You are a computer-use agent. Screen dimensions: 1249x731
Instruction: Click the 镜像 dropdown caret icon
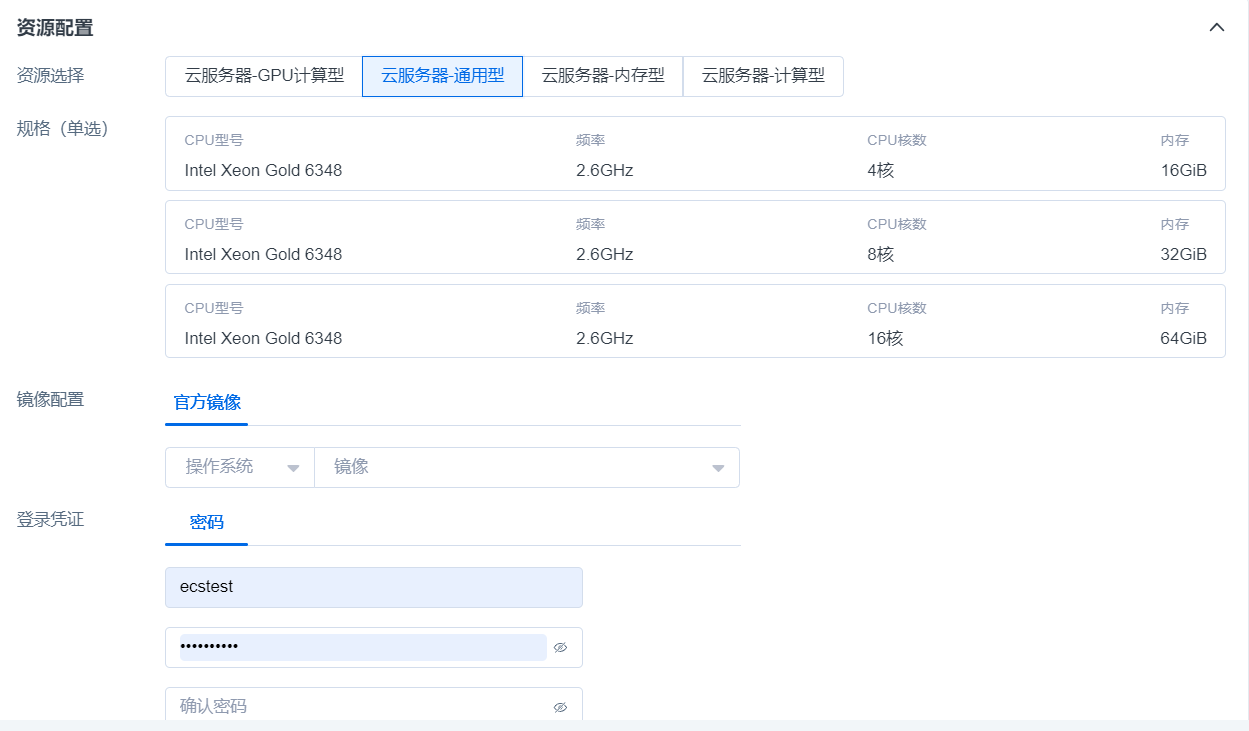pos(717,468)
